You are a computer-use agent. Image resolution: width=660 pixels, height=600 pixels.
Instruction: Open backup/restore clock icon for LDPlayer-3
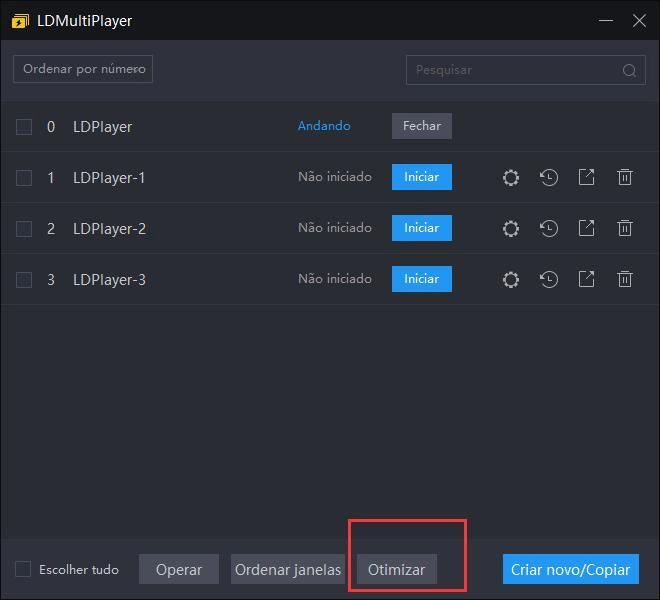(549, 279)
